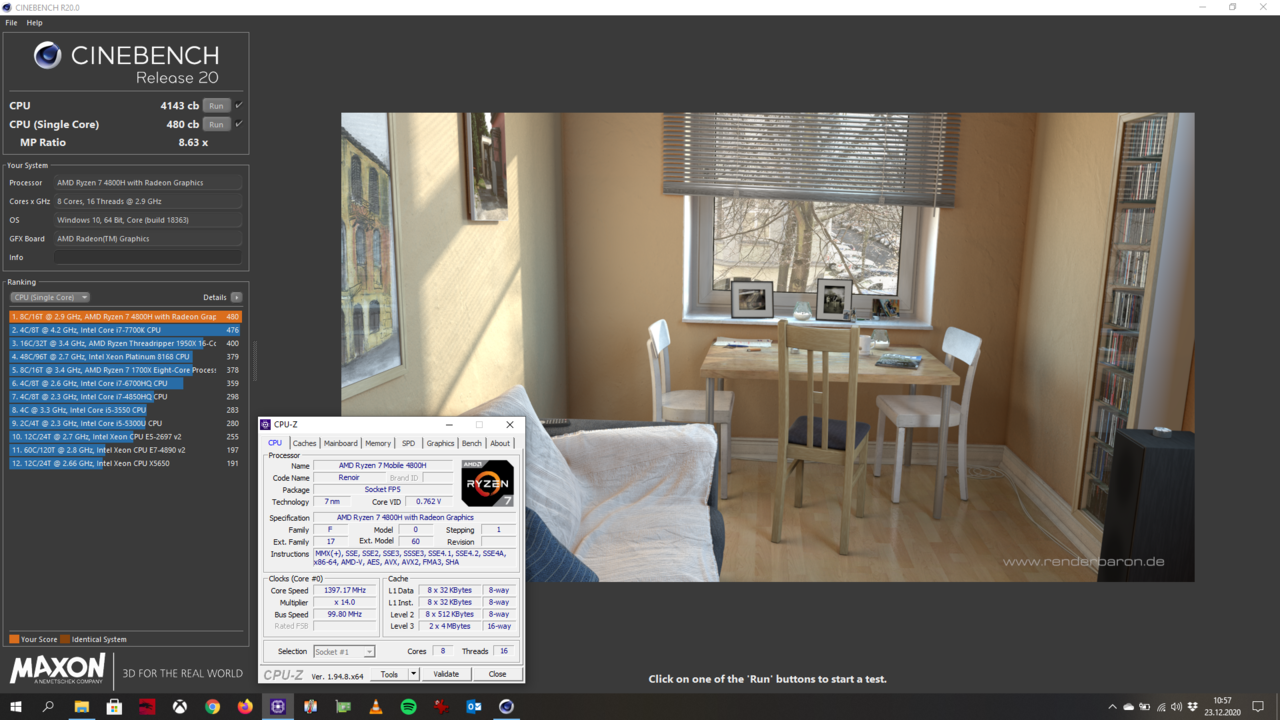Screen dimensions: 1280x720
Task: Click the rendered room image in Cinebench
Action: click(x=767, y=347)
